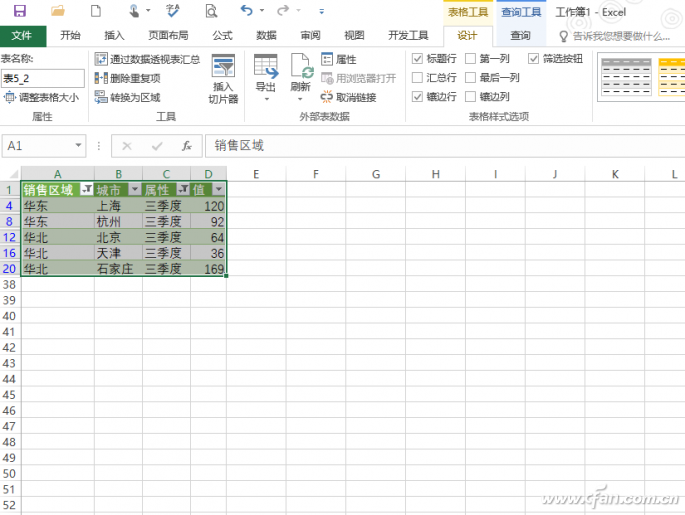Switch to the 插入 tab
The width and height of the screenshot is (685, 515).
tap(114, 36)
